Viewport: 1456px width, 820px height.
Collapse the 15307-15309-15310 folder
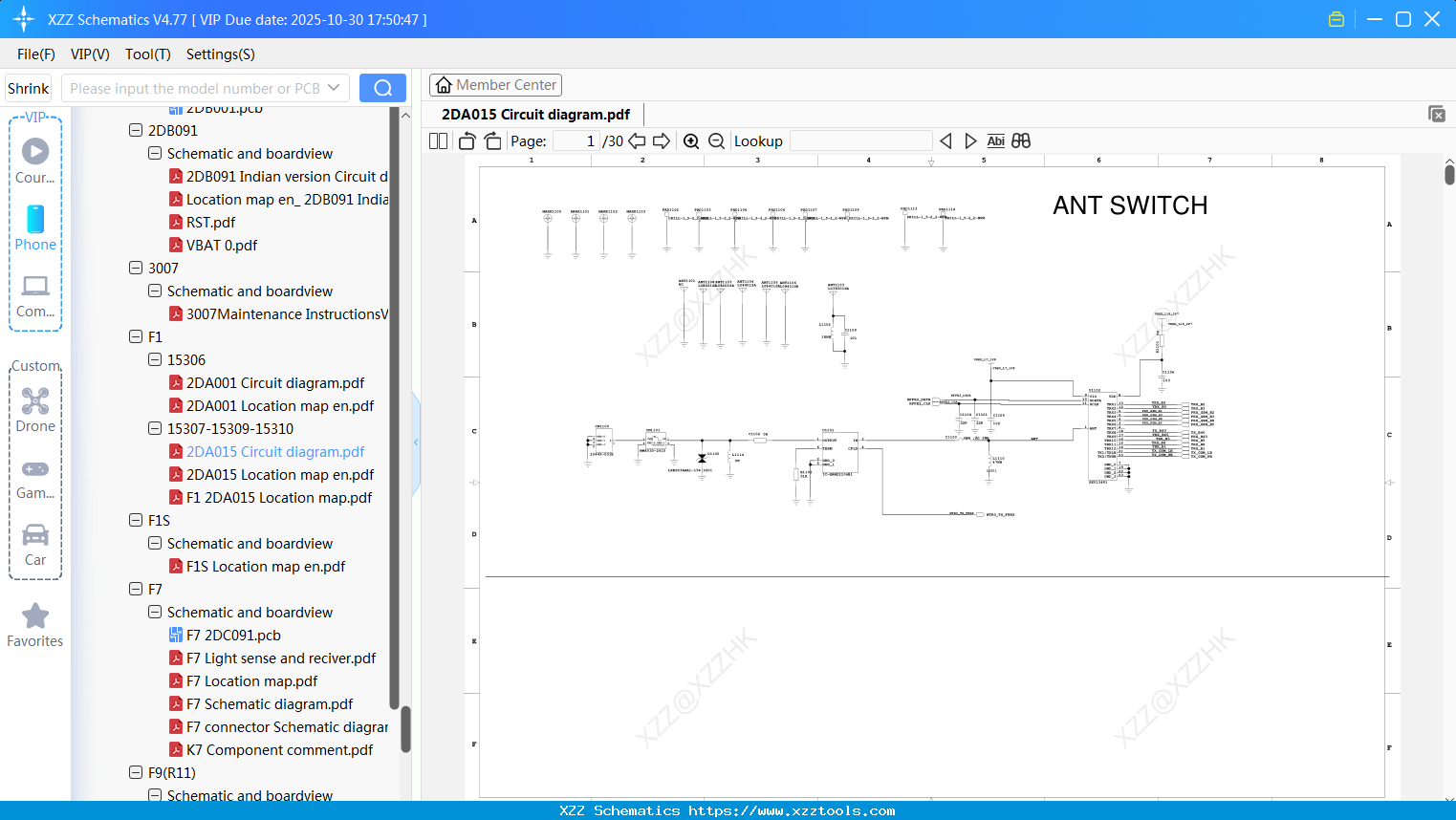point(155,428)
